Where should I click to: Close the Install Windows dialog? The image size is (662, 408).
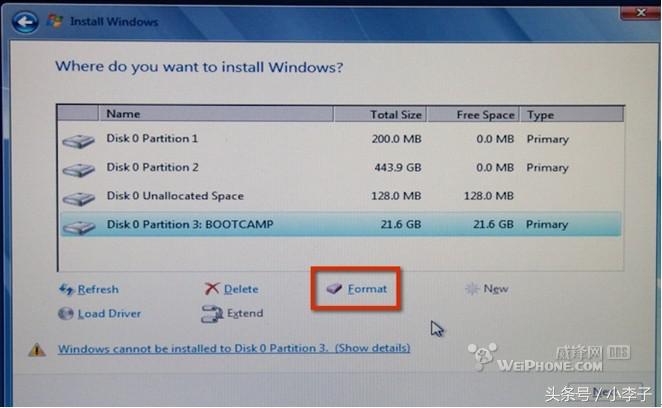pos(640,13)
